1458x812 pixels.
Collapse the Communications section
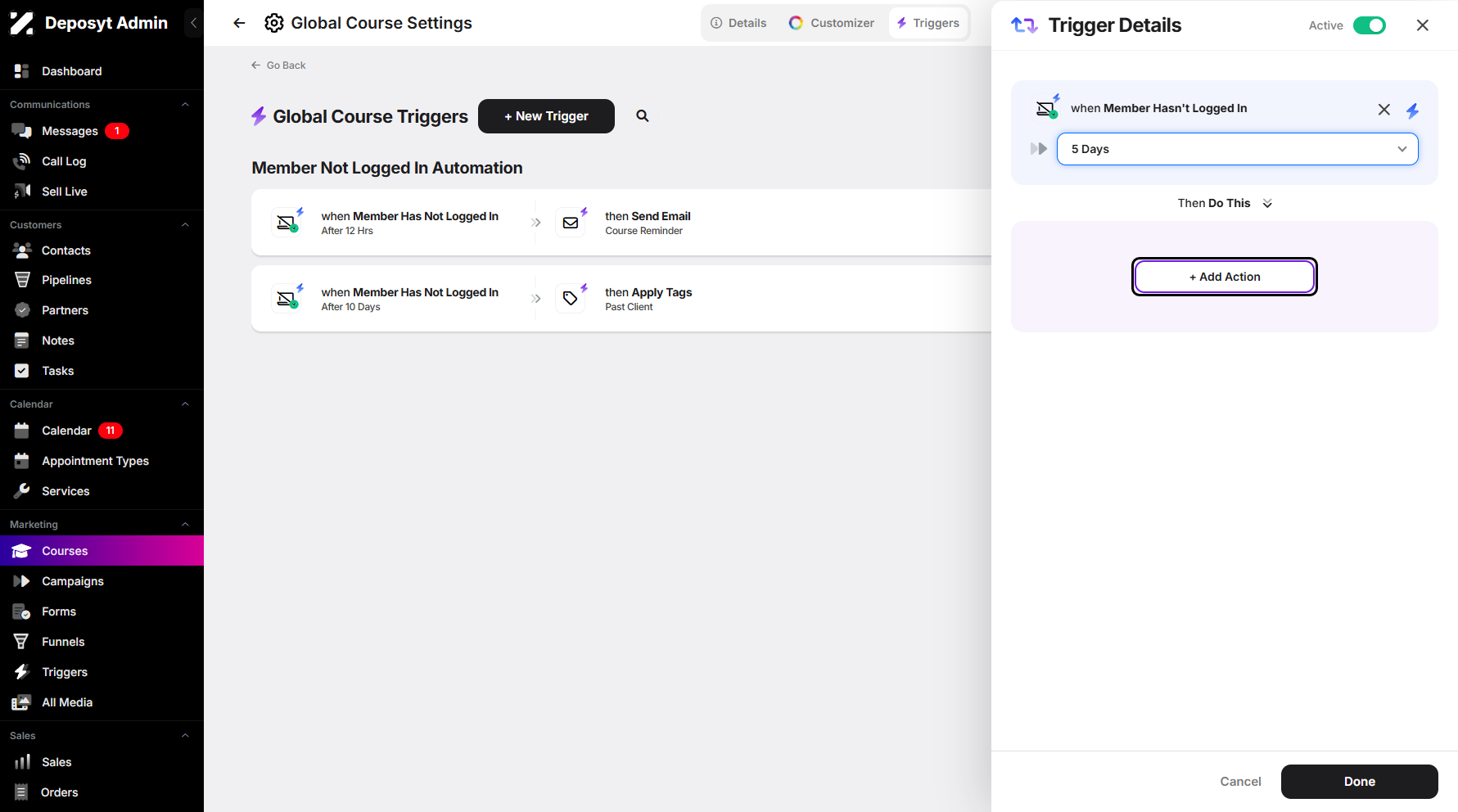(x=185, y=105)
